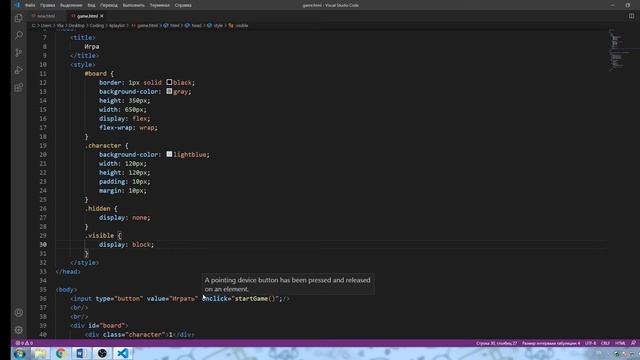Viewport: 640px width, 360px height.
Task: Click the UTF-8 encoding in status bar
Action: click(591, 343)
